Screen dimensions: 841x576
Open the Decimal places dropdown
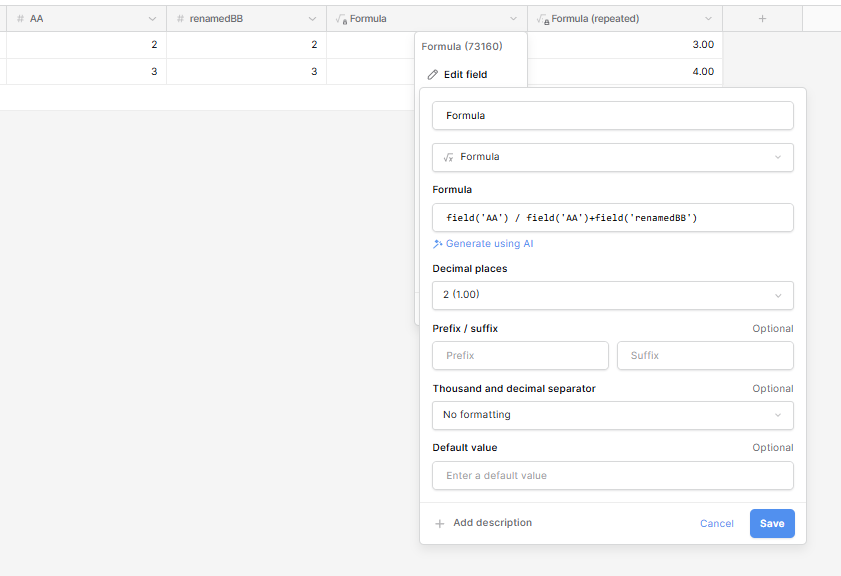coord(613,295)
